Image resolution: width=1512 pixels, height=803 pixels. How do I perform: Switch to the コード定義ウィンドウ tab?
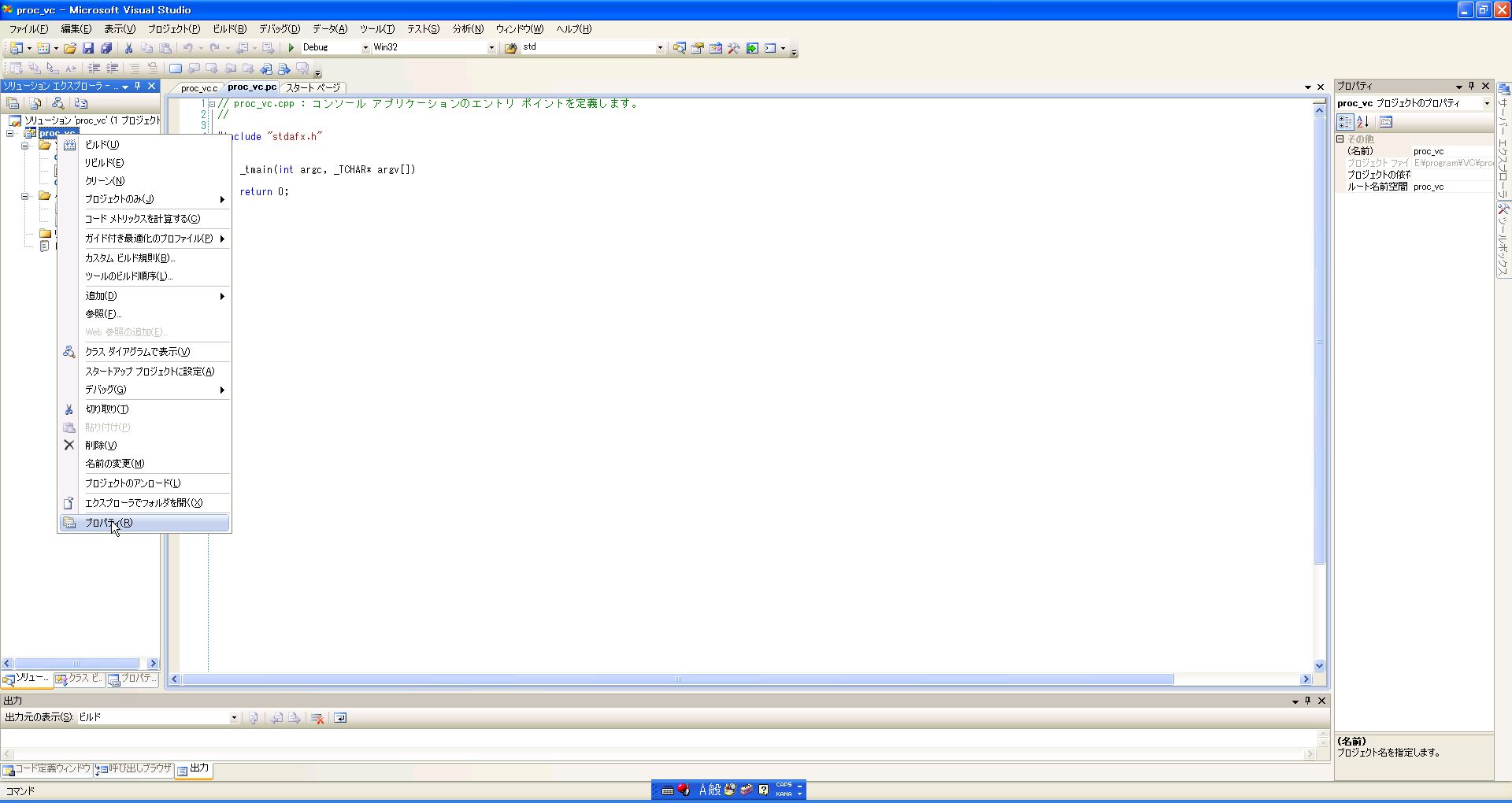point(47,769)
